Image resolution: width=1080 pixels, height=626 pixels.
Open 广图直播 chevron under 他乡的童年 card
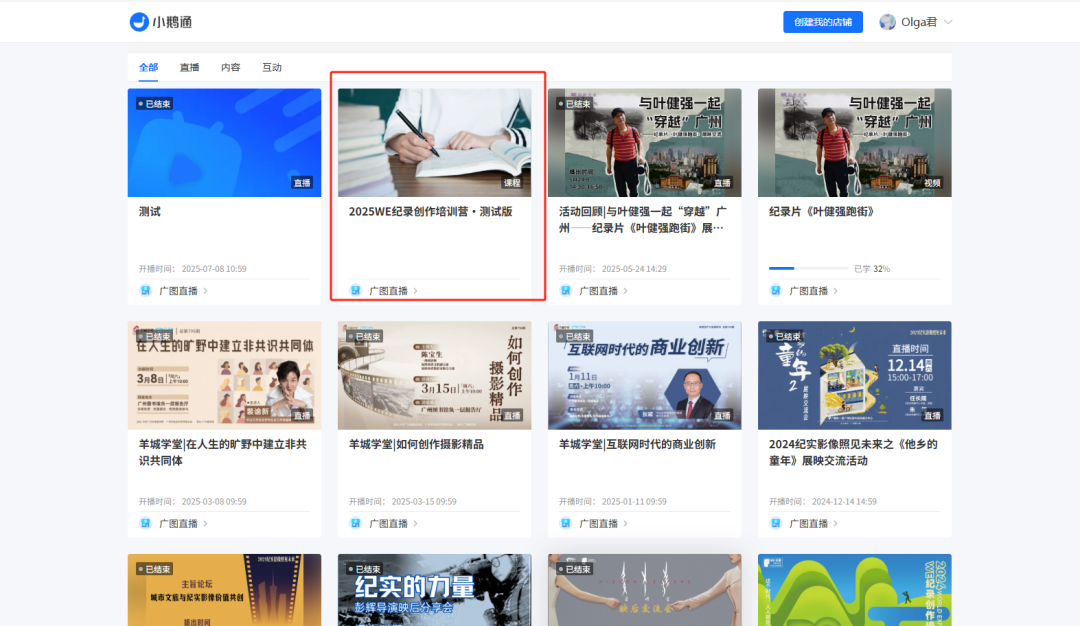pyautogui.click(x=835, y=523)
